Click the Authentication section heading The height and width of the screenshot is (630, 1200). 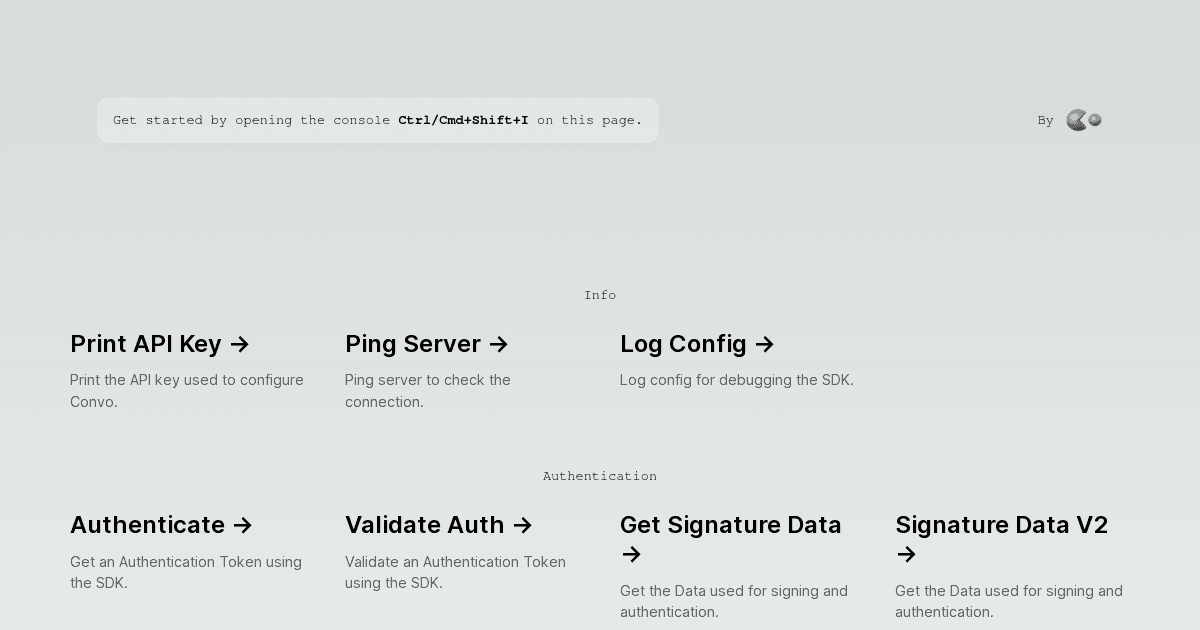600,476
